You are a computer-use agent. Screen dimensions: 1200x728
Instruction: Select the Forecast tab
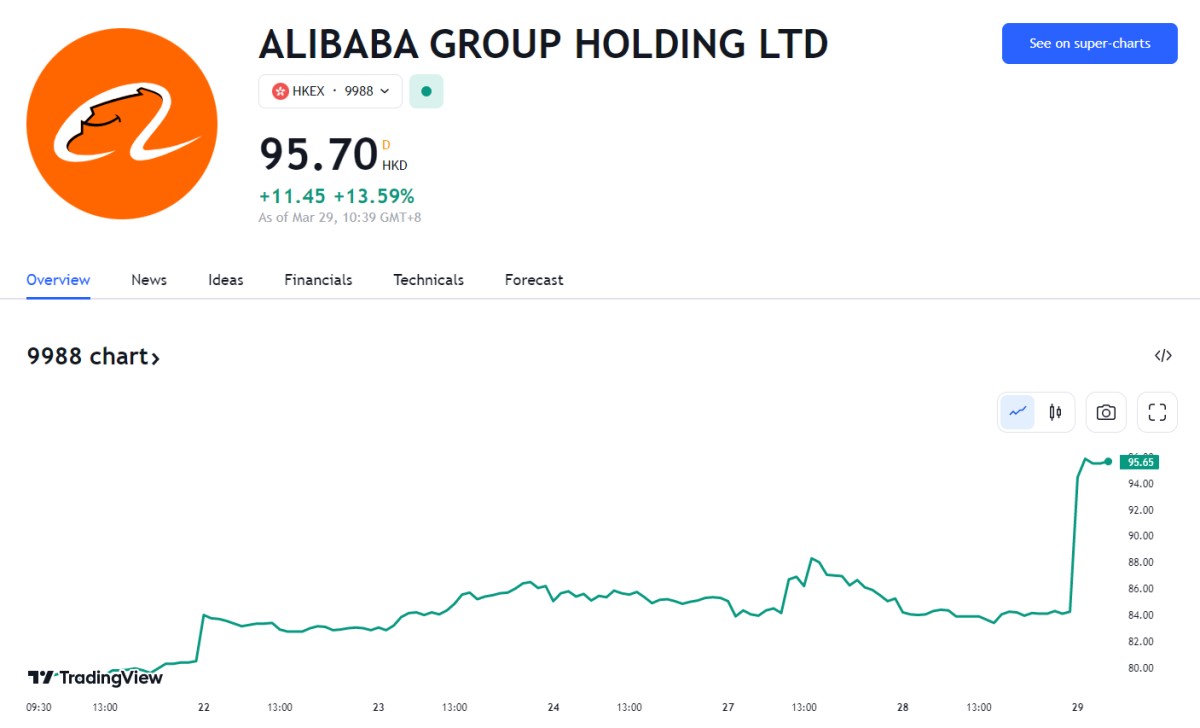(x=534, y=280)
